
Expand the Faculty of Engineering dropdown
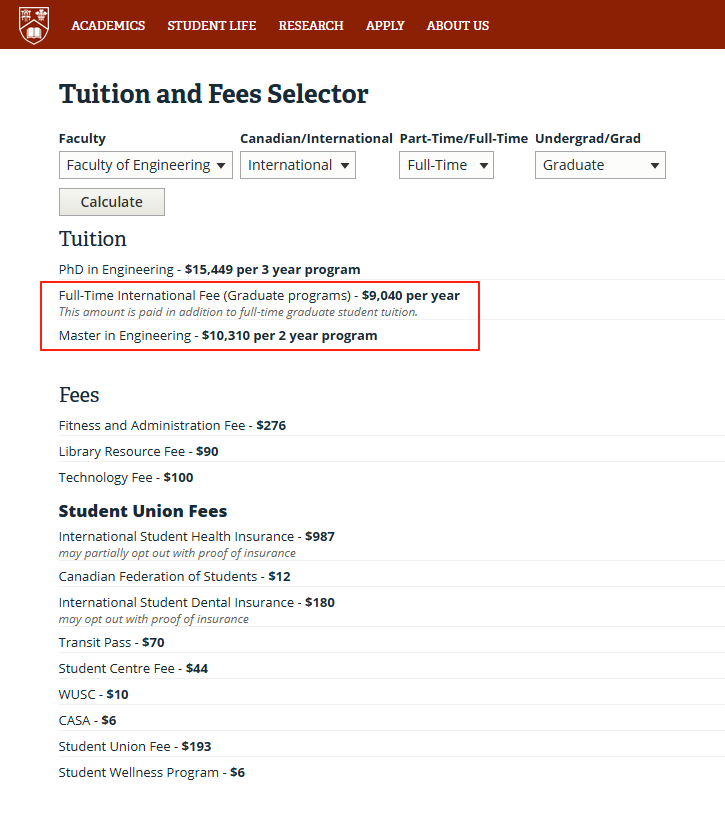tap(146, 165)
